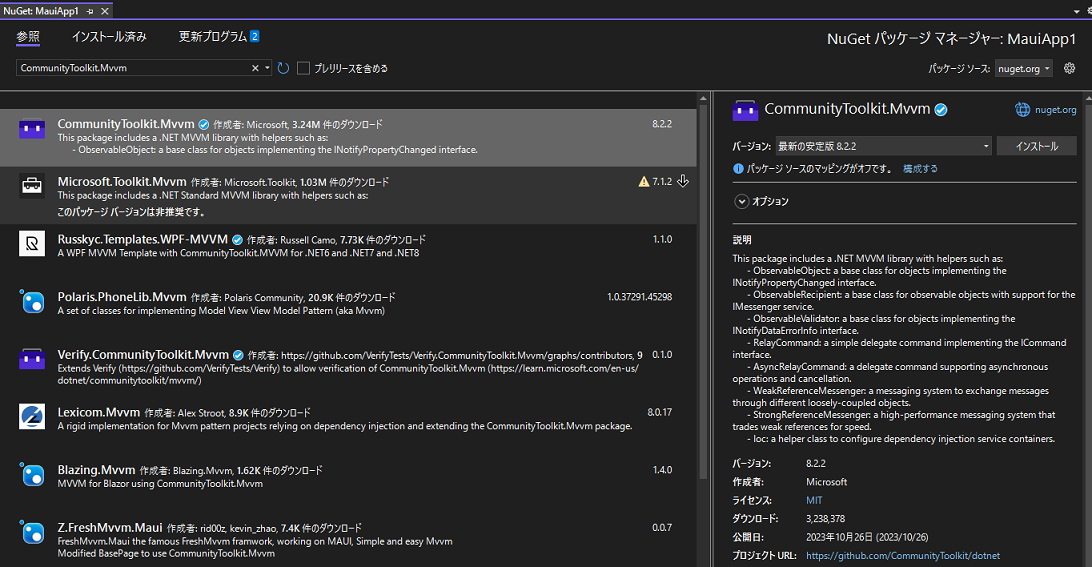Click the 説明 heading in details
Viewport: 1092px width, 567px height.
click(742, 240)
